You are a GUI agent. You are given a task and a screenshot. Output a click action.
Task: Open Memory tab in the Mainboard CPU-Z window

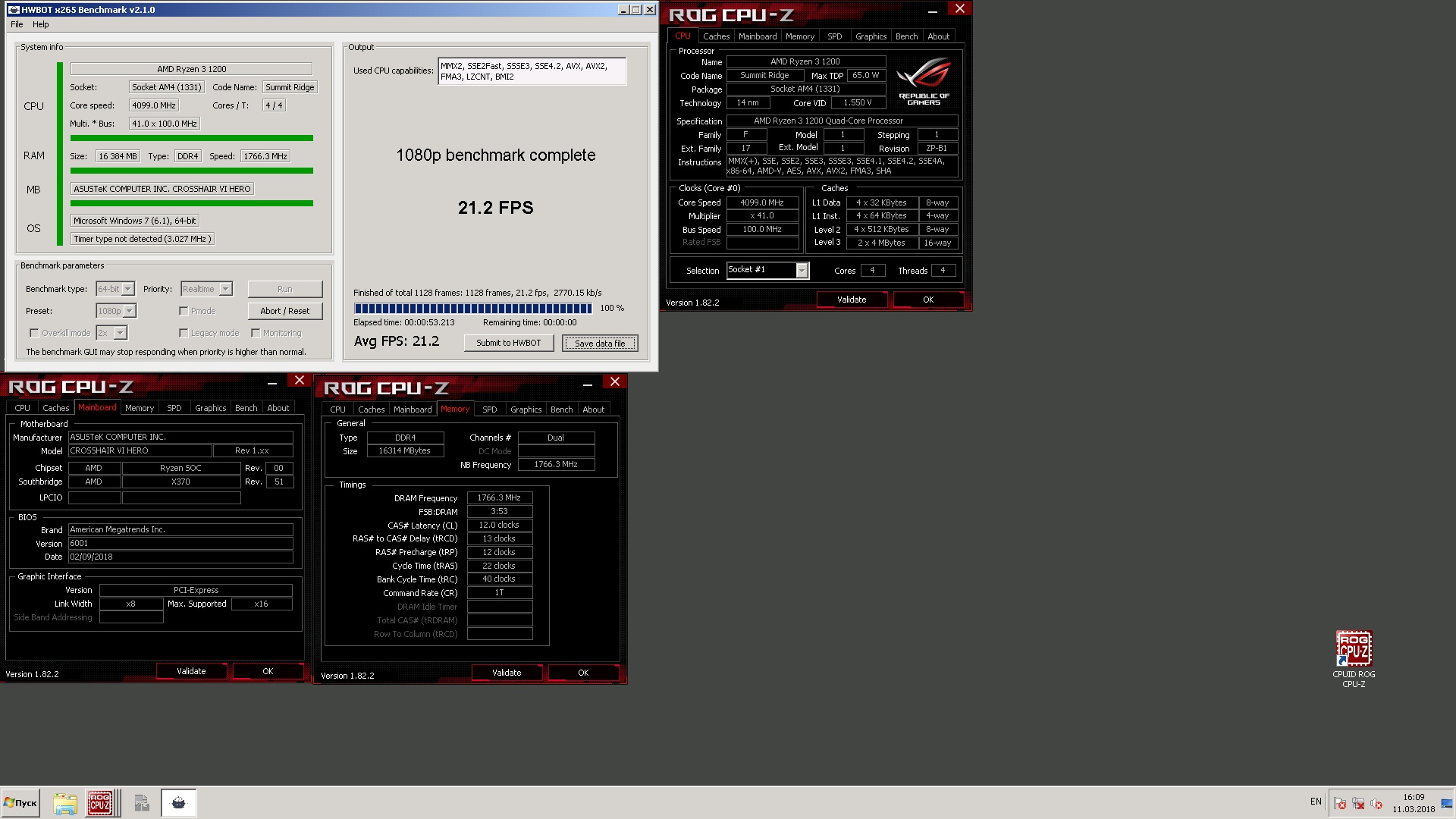tap(140, 408)
